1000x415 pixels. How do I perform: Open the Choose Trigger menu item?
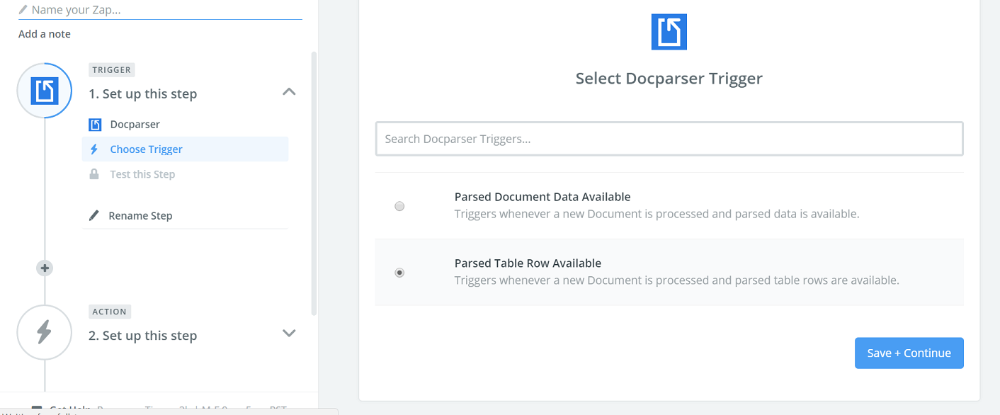185,149
